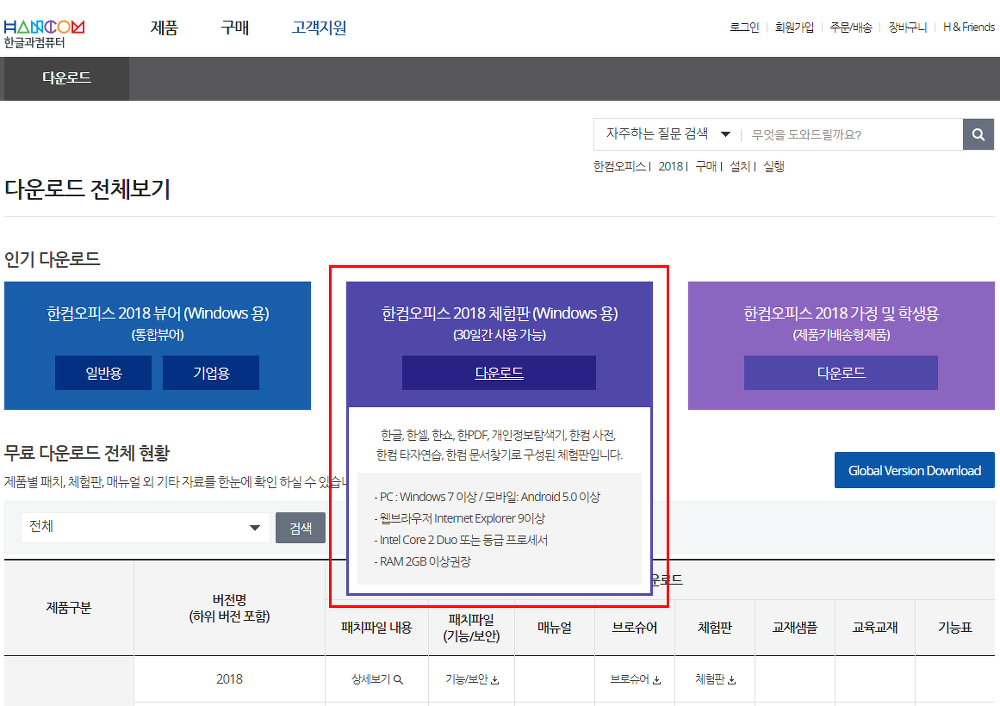Expand the 자주하는 질문 검색 dropdown
The image size is (1000, 706).
pos(668,134)
